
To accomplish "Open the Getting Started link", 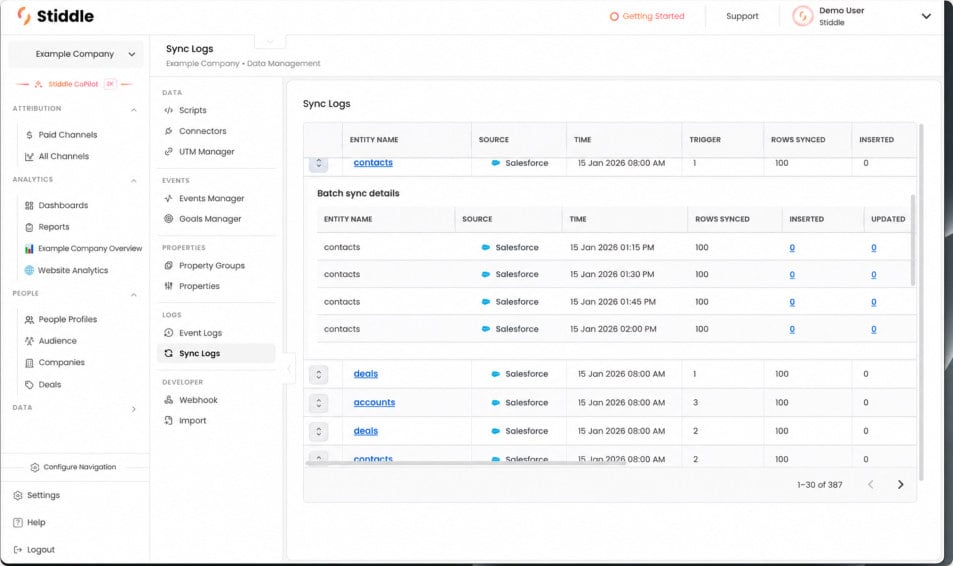I will 647,16.
